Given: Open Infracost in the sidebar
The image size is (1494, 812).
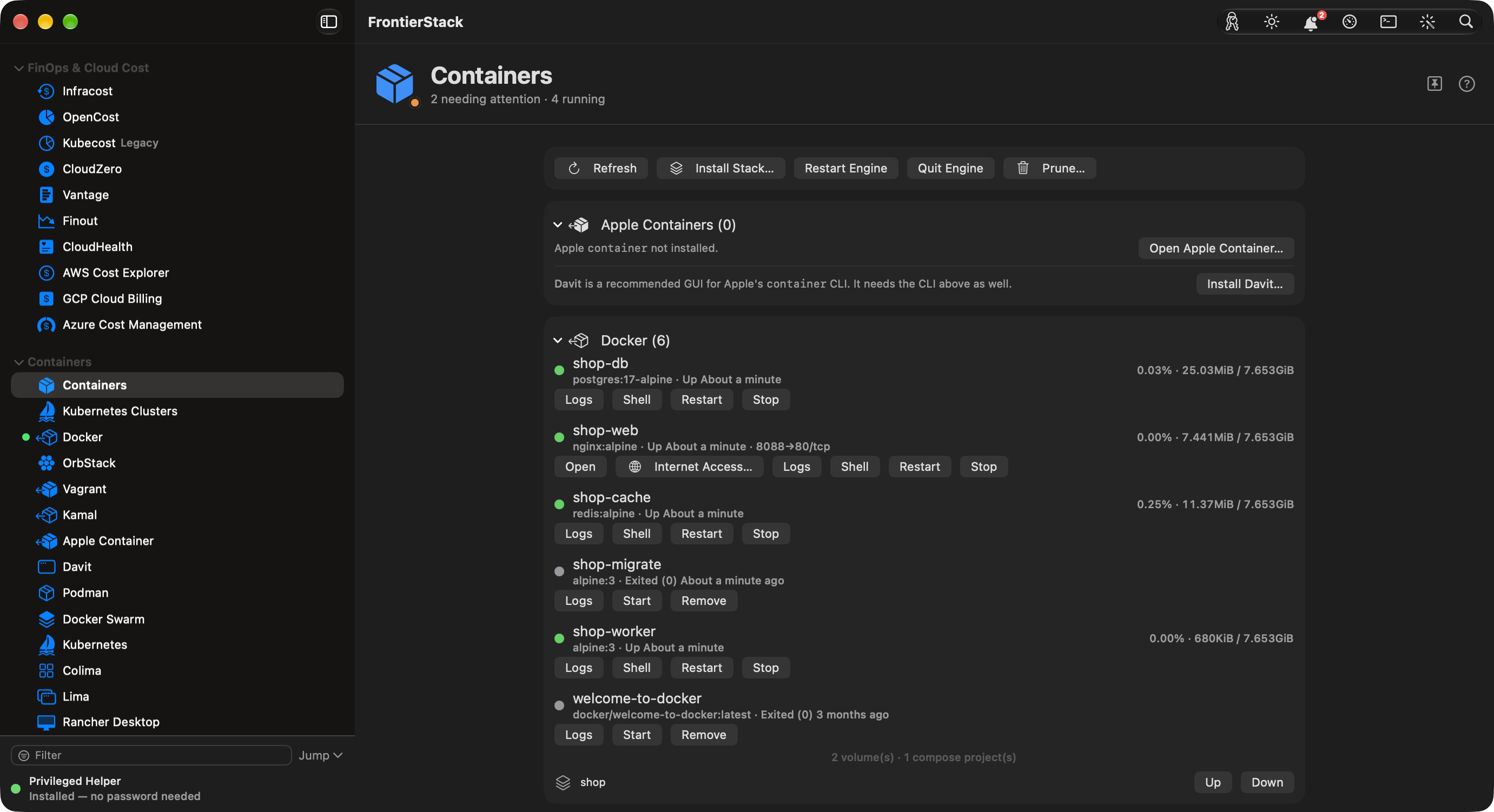Looking at the screenshot, I should [x=177, y=91].
